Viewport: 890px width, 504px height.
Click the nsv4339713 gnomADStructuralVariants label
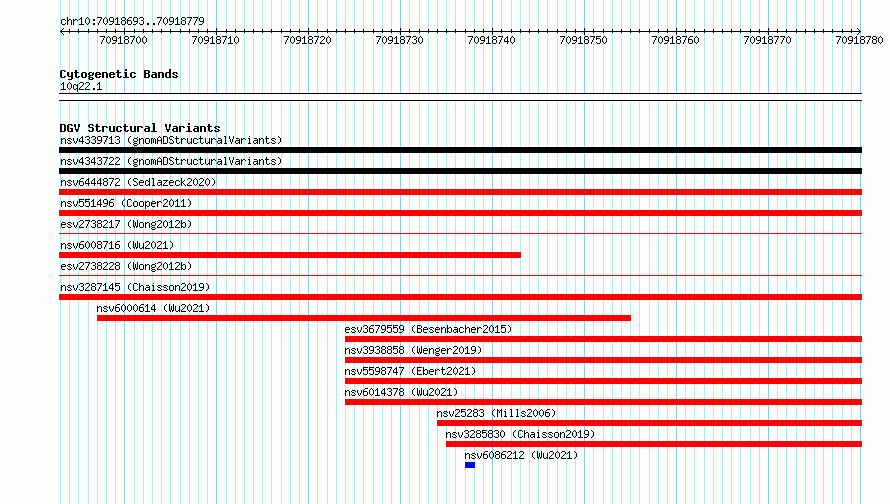(x=171, y=140)
